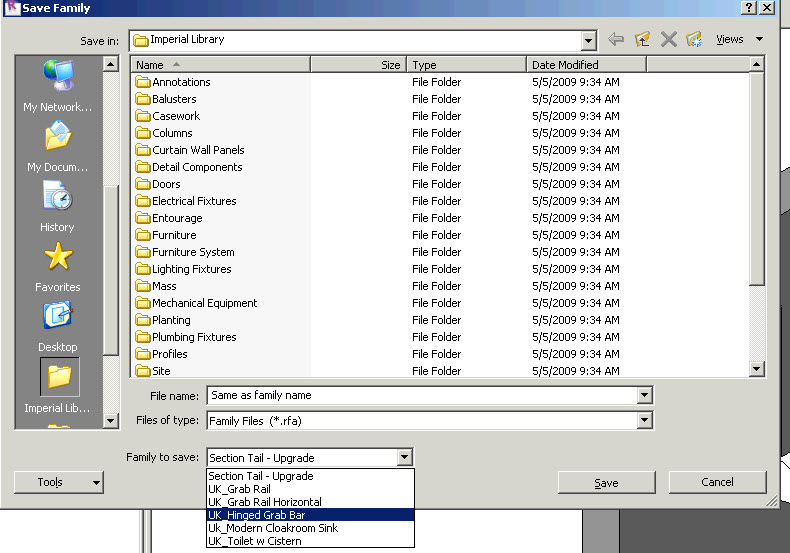This screenshot has height=553, width=790.
Task: Select the Balusters folder icon
Action: (x=143, y=99)
